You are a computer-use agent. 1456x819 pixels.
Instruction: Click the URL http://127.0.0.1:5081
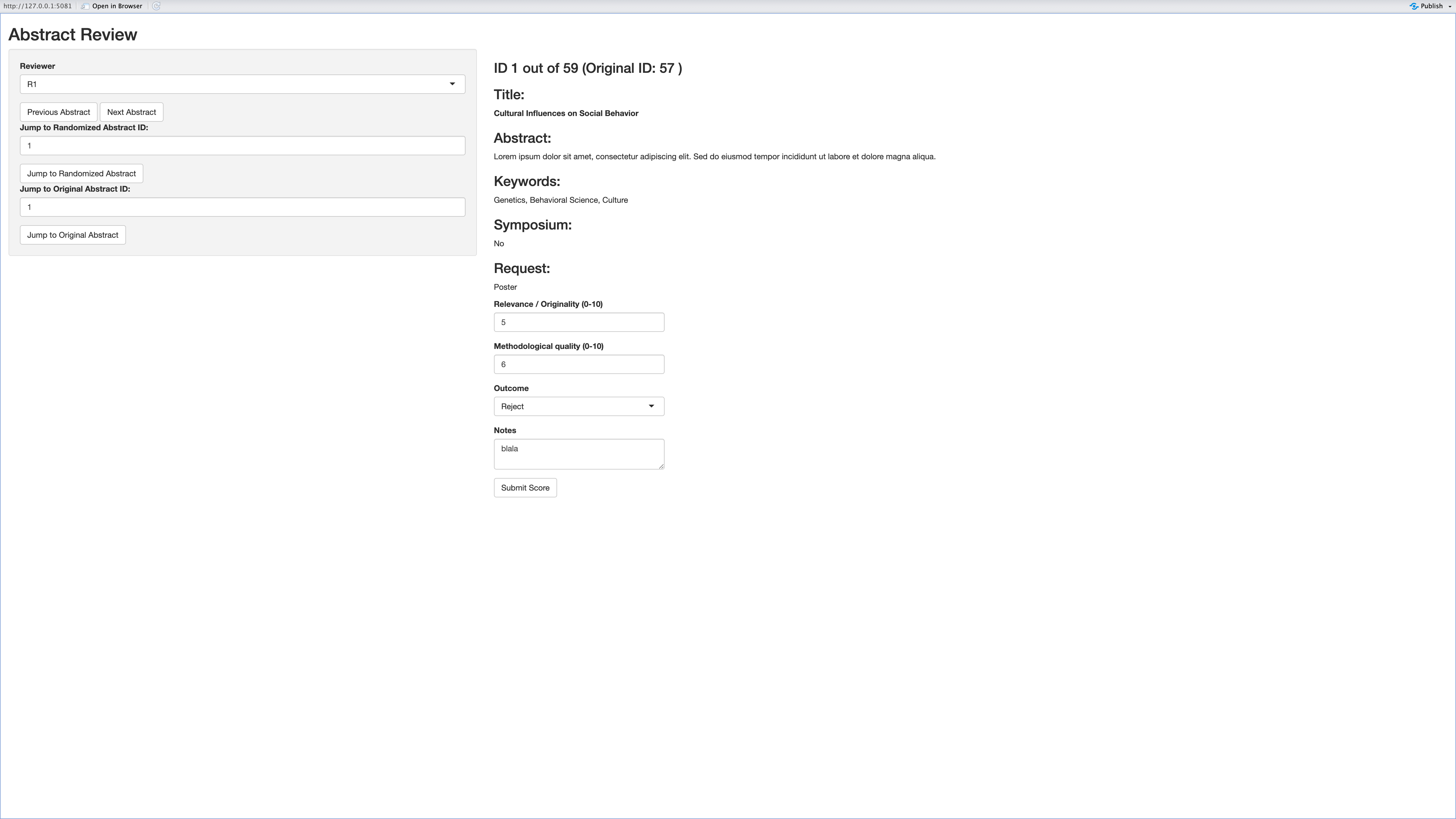click(38, 6)
